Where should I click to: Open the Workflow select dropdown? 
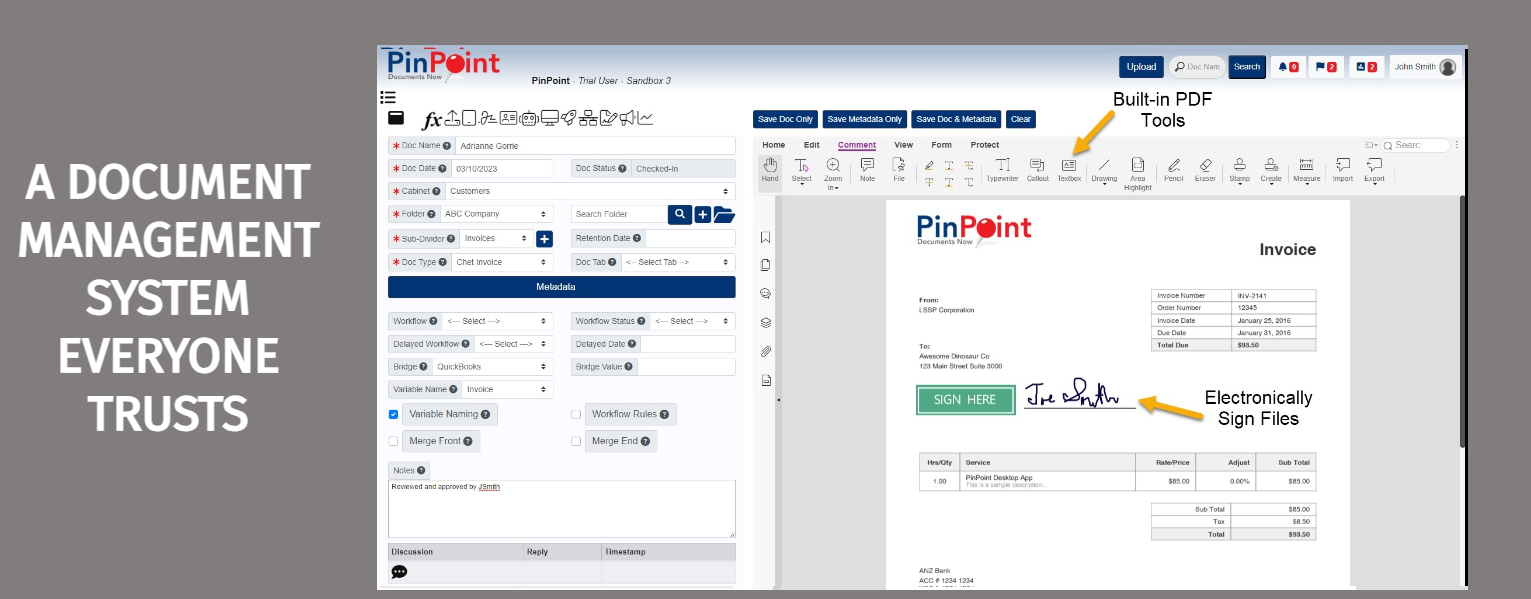[498, 321]
